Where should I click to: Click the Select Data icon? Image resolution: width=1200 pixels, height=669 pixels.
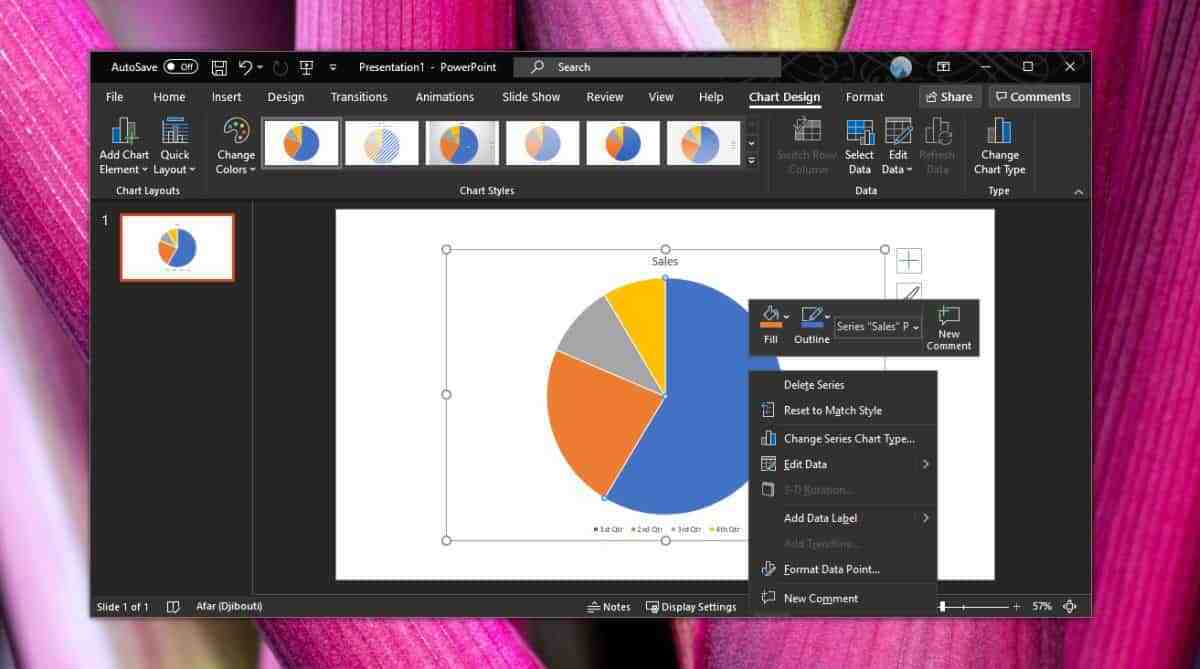[x=859, y=145]
